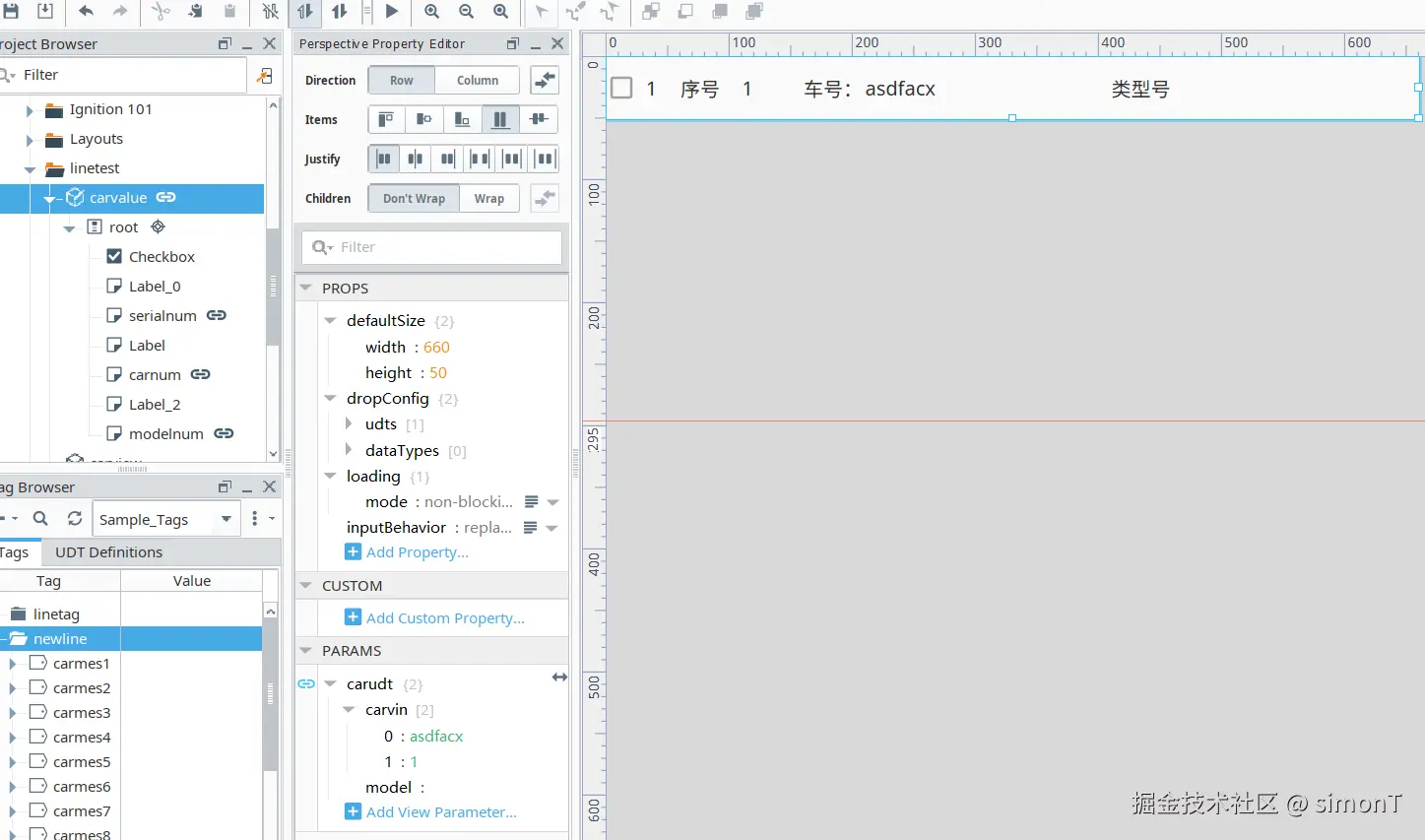This screenshot has width=1425, height=840.
Task: Open the Sample_Tags provider dropdown
Action: [x=227, y=519]
